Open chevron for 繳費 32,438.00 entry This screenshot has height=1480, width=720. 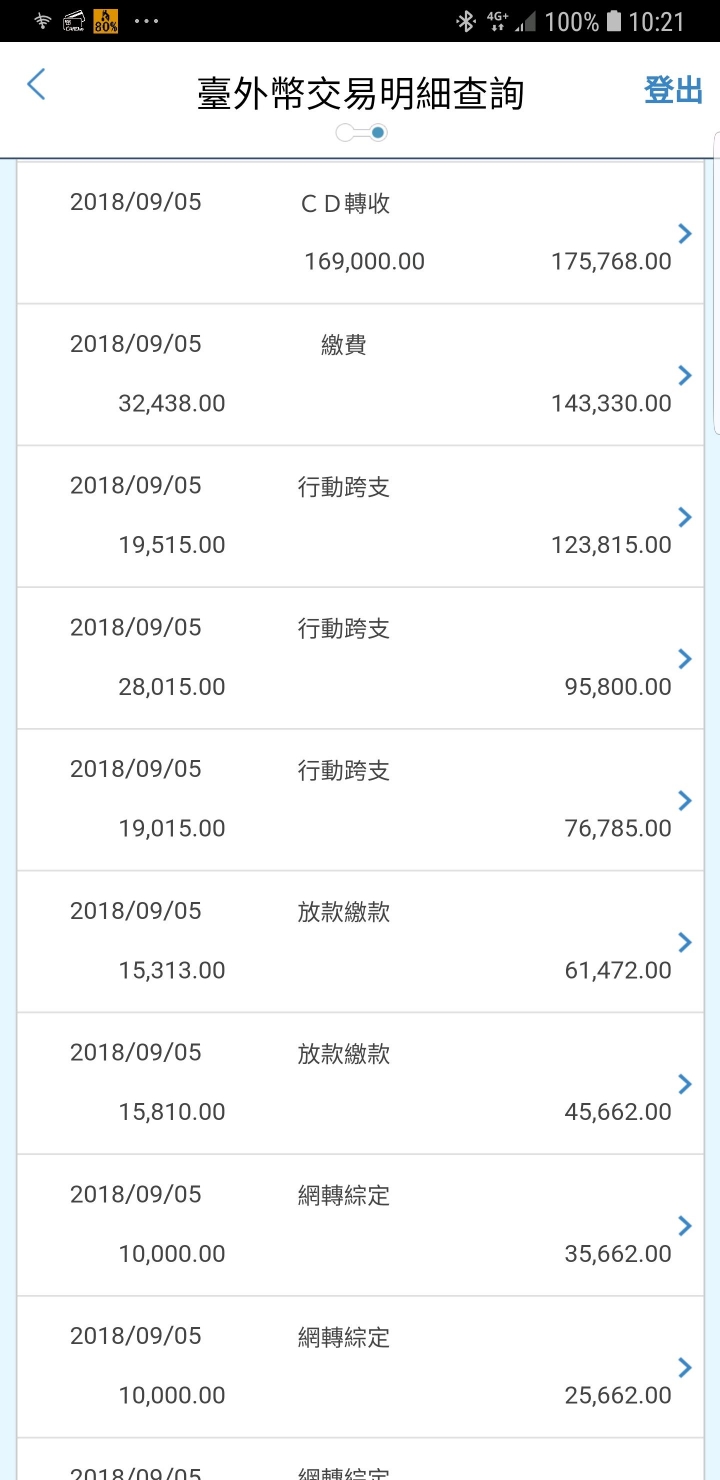(685, 376)
